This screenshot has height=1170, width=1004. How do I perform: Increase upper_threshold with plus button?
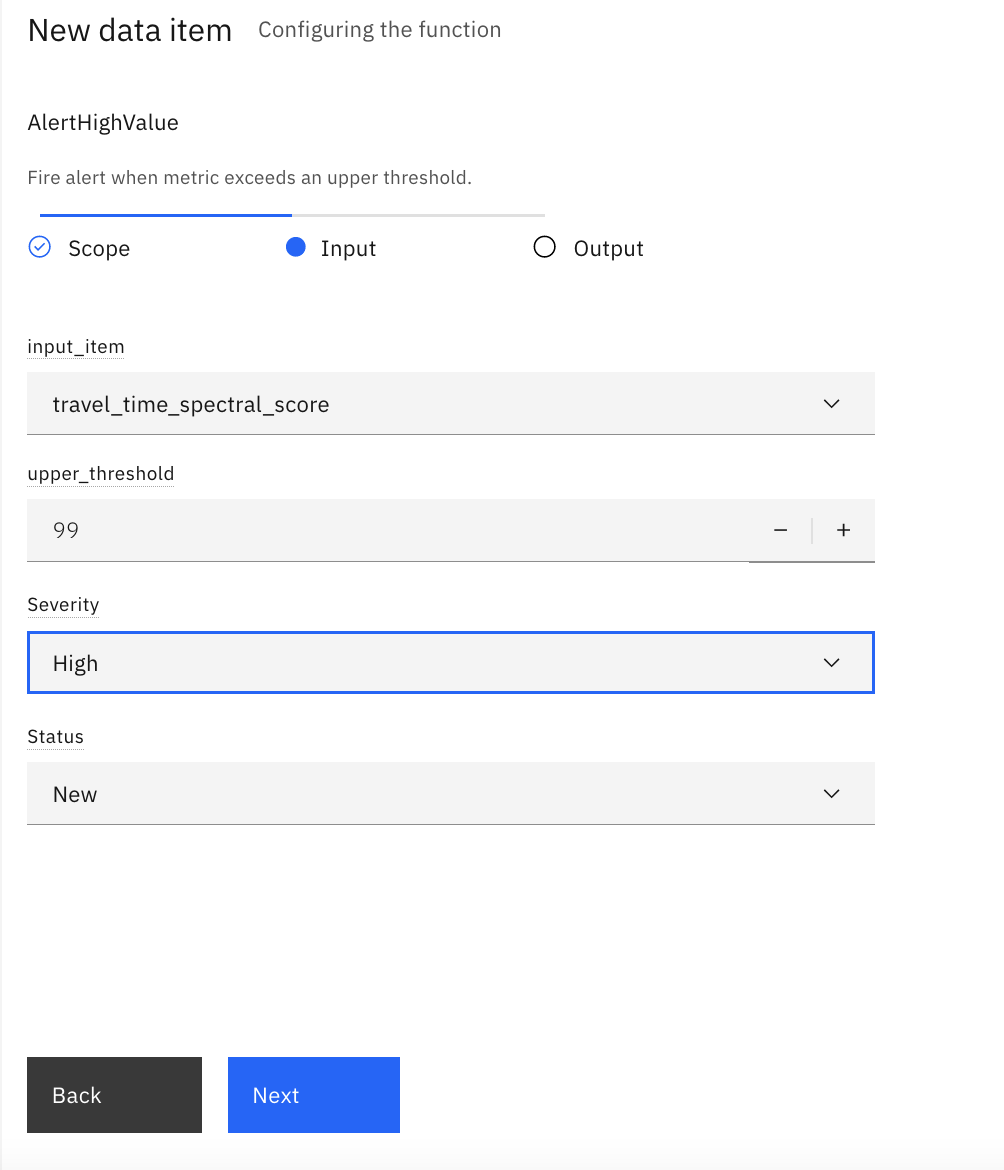coord(844,531)
